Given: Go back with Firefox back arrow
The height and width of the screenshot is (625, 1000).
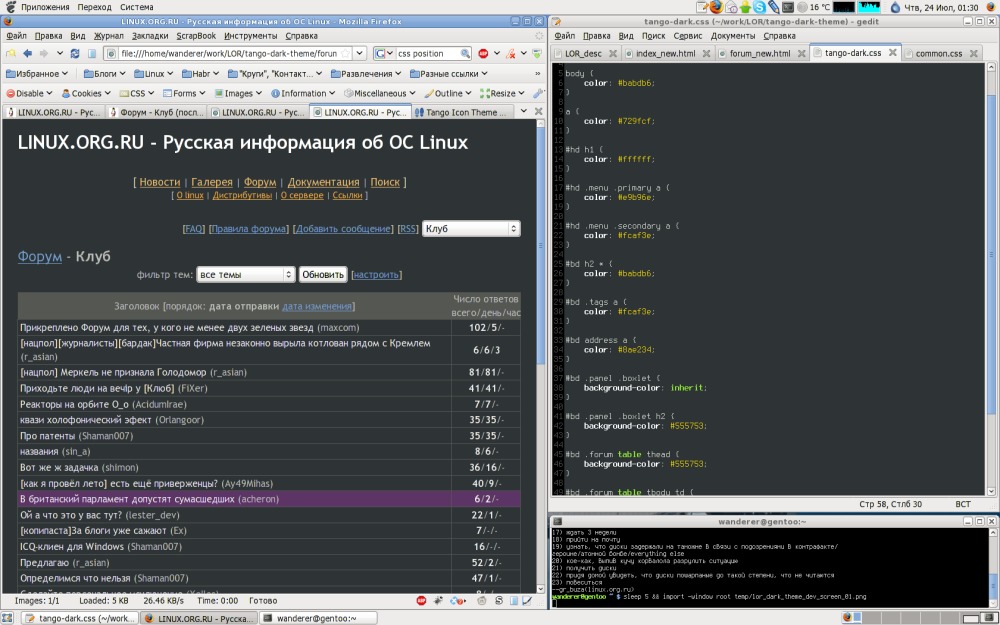Looking at the screenshot, I should click(27, 54).
